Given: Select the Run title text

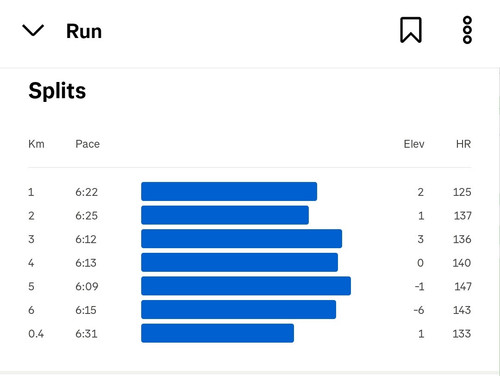Looking at the screenshot, I should coord(84,31).
